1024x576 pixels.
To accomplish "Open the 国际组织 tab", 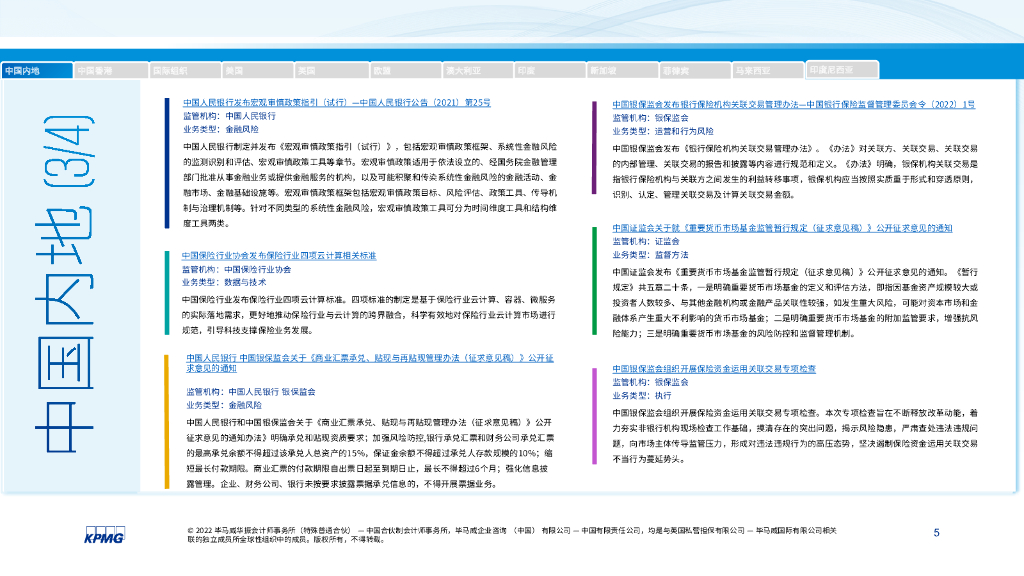I will [185, 71].
